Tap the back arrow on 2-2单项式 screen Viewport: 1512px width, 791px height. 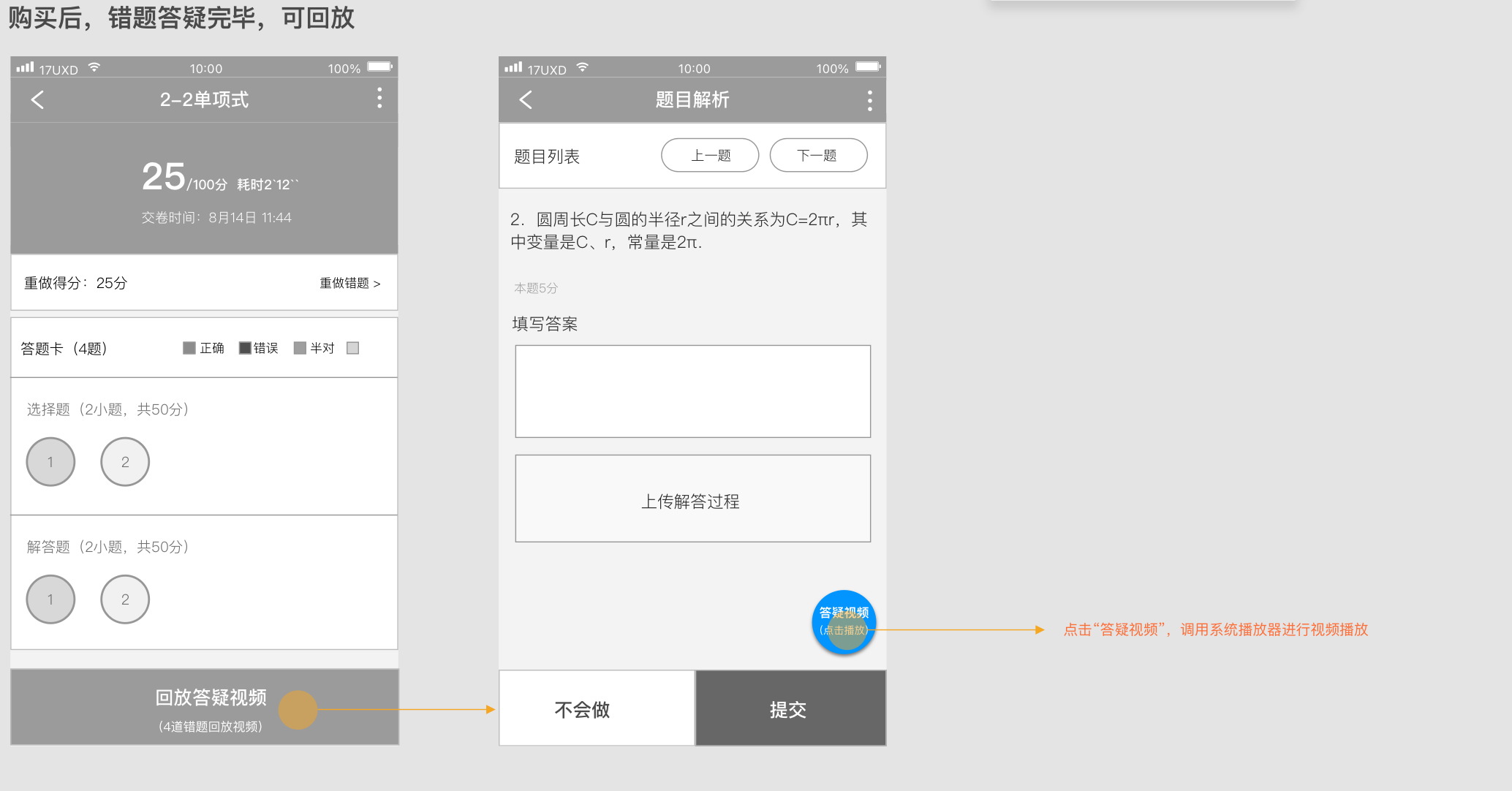coord(37,99)
